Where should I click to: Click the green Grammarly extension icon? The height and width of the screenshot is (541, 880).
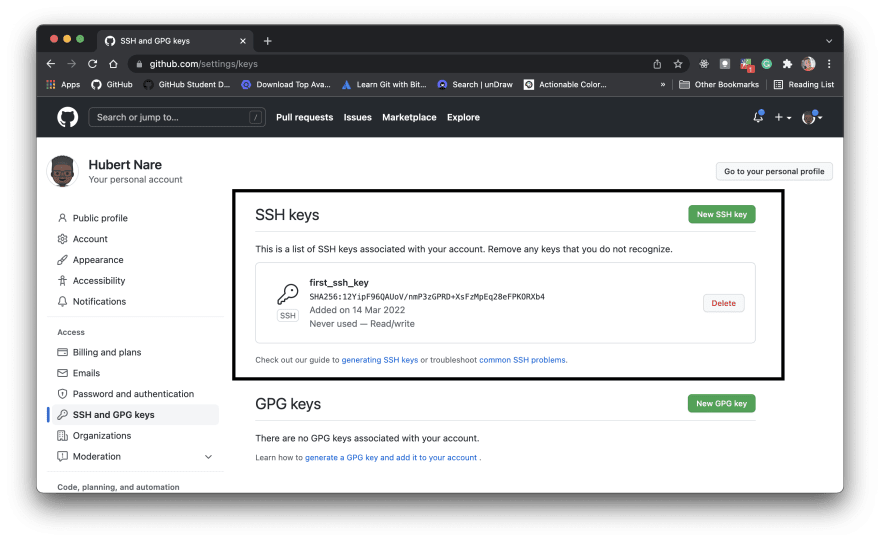767,64
